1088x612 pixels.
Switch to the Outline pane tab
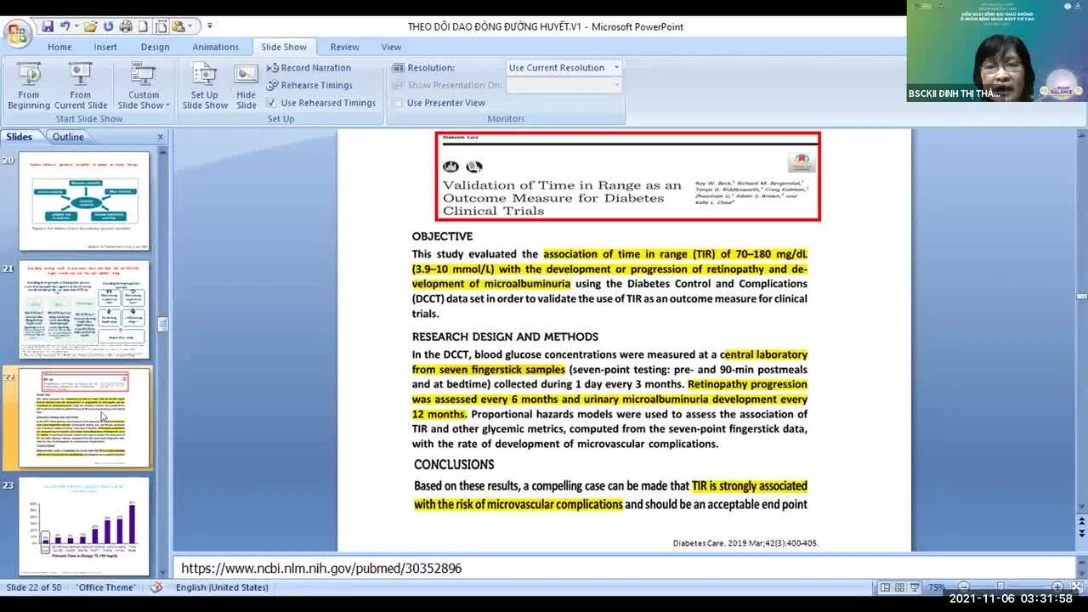[68, 137]
